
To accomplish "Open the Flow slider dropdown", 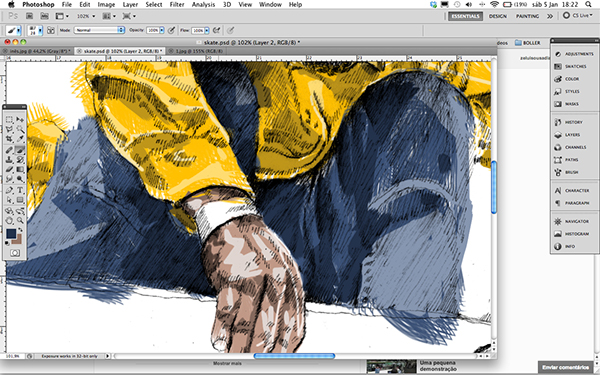I will coord(207,30).
